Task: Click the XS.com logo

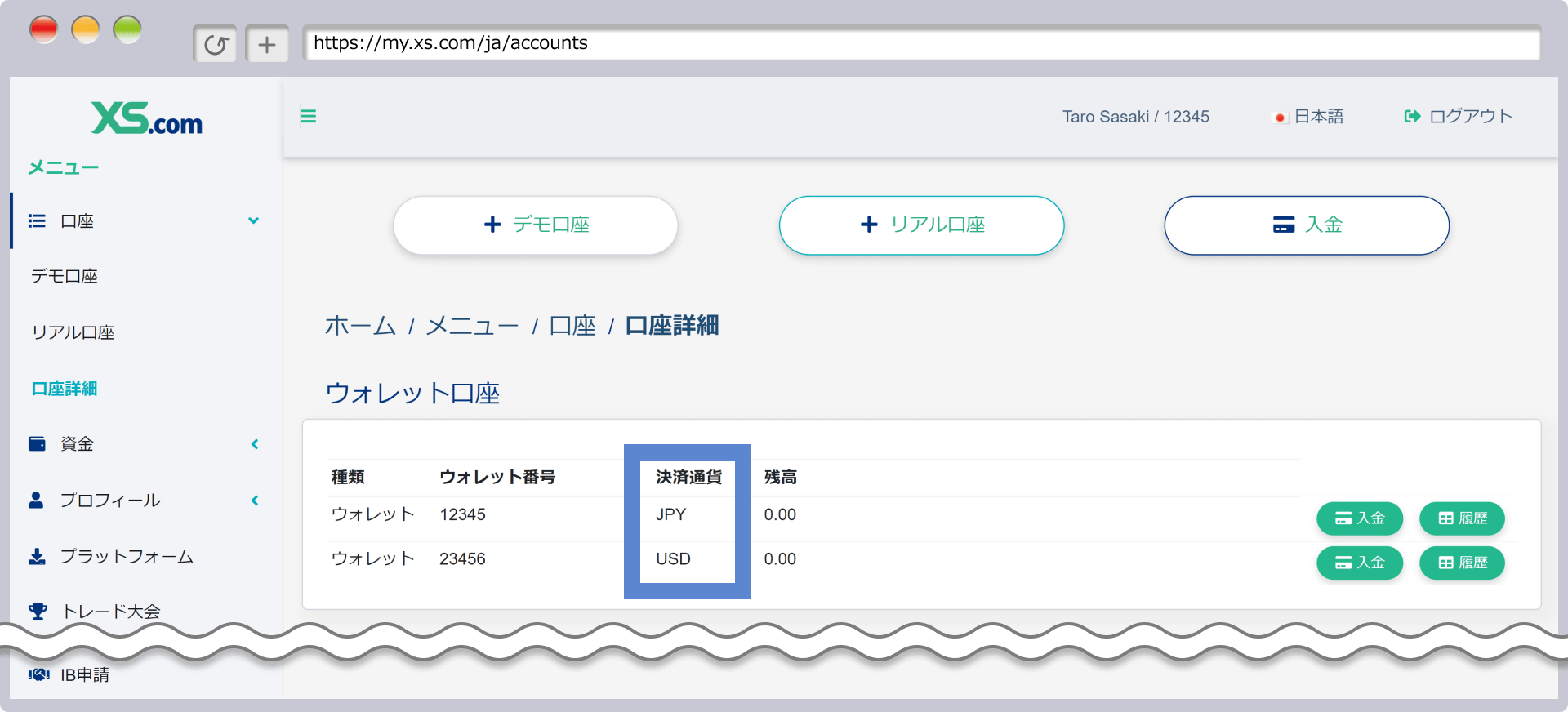Action: 147,118
